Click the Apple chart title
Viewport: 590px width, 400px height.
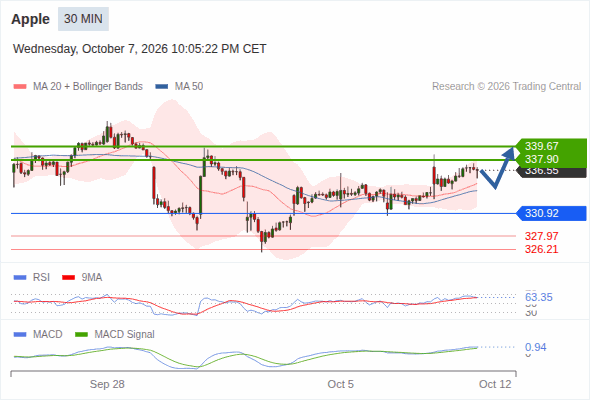(30, 19)
